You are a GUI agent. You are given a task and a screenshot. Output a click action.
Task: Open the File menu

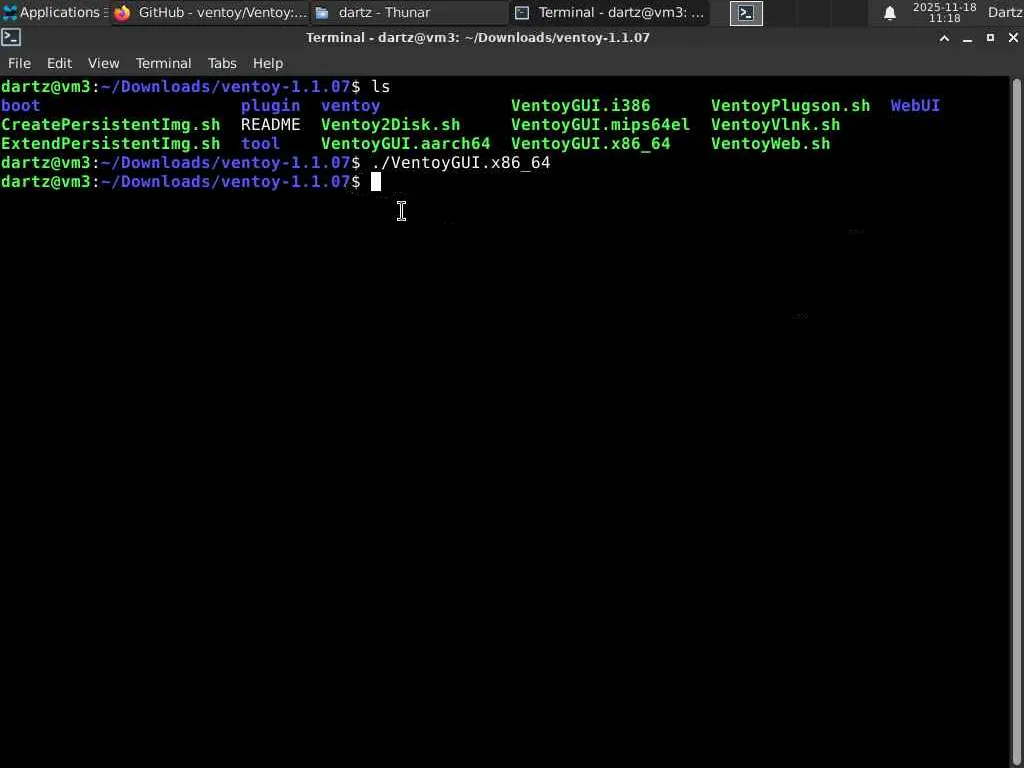(19, 63)
